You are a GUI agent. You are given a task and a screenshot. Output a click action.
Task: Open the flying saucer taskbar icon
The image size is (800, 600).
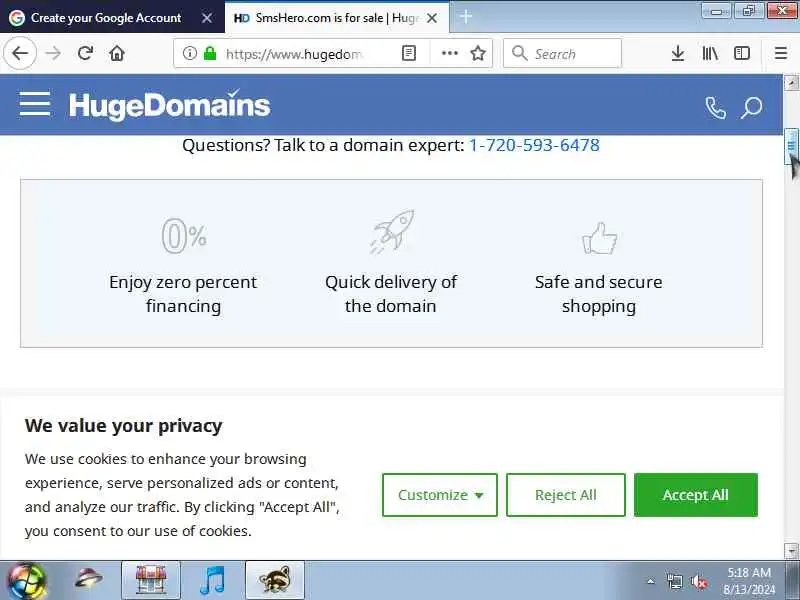coord(89,579)
